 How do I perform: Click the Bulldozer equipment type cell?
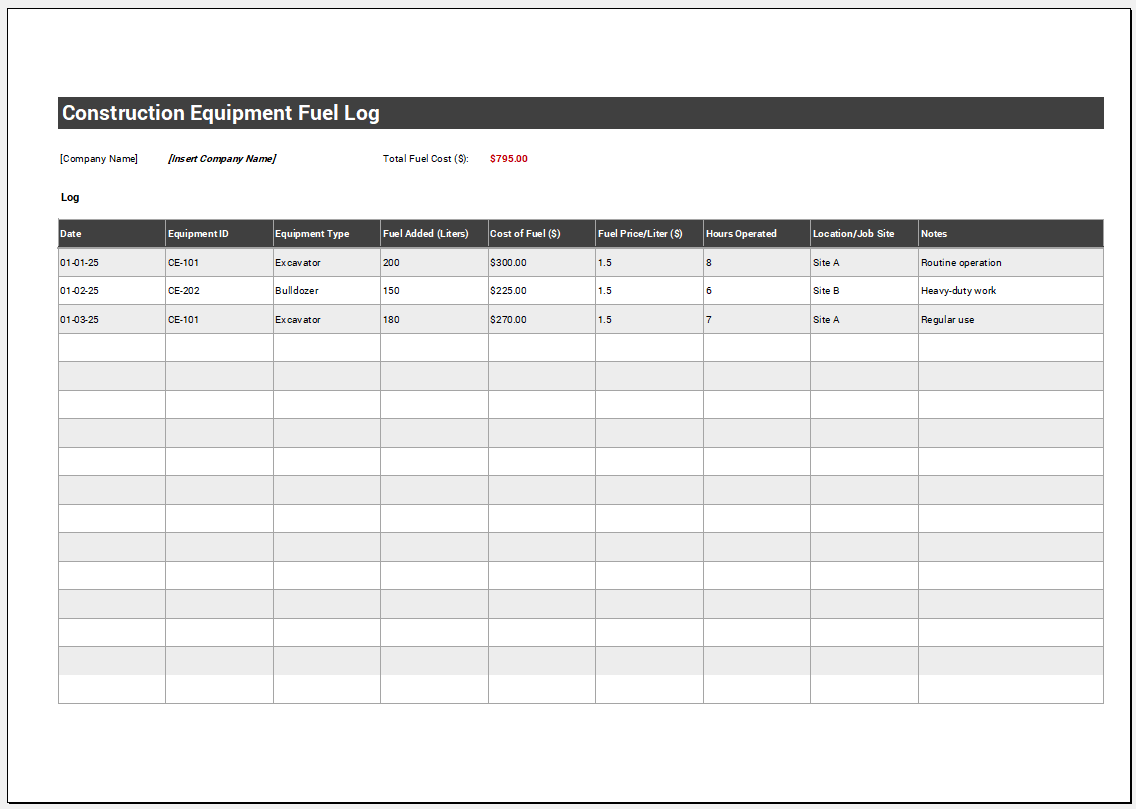tap(297, 290)
